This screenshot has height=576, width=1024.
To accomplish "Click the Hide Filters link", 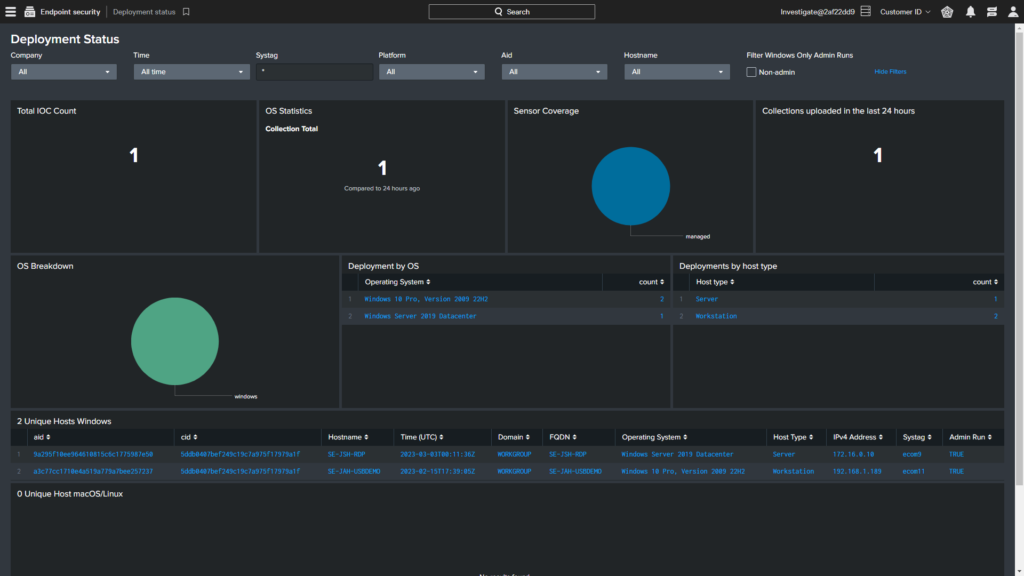I will click(890, 72).
